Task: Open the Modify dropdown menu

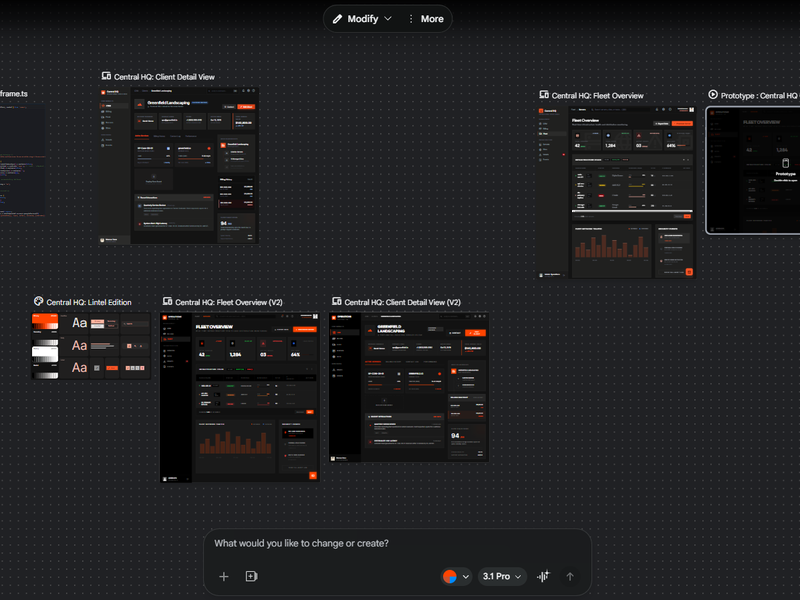Action: [362, 19]
